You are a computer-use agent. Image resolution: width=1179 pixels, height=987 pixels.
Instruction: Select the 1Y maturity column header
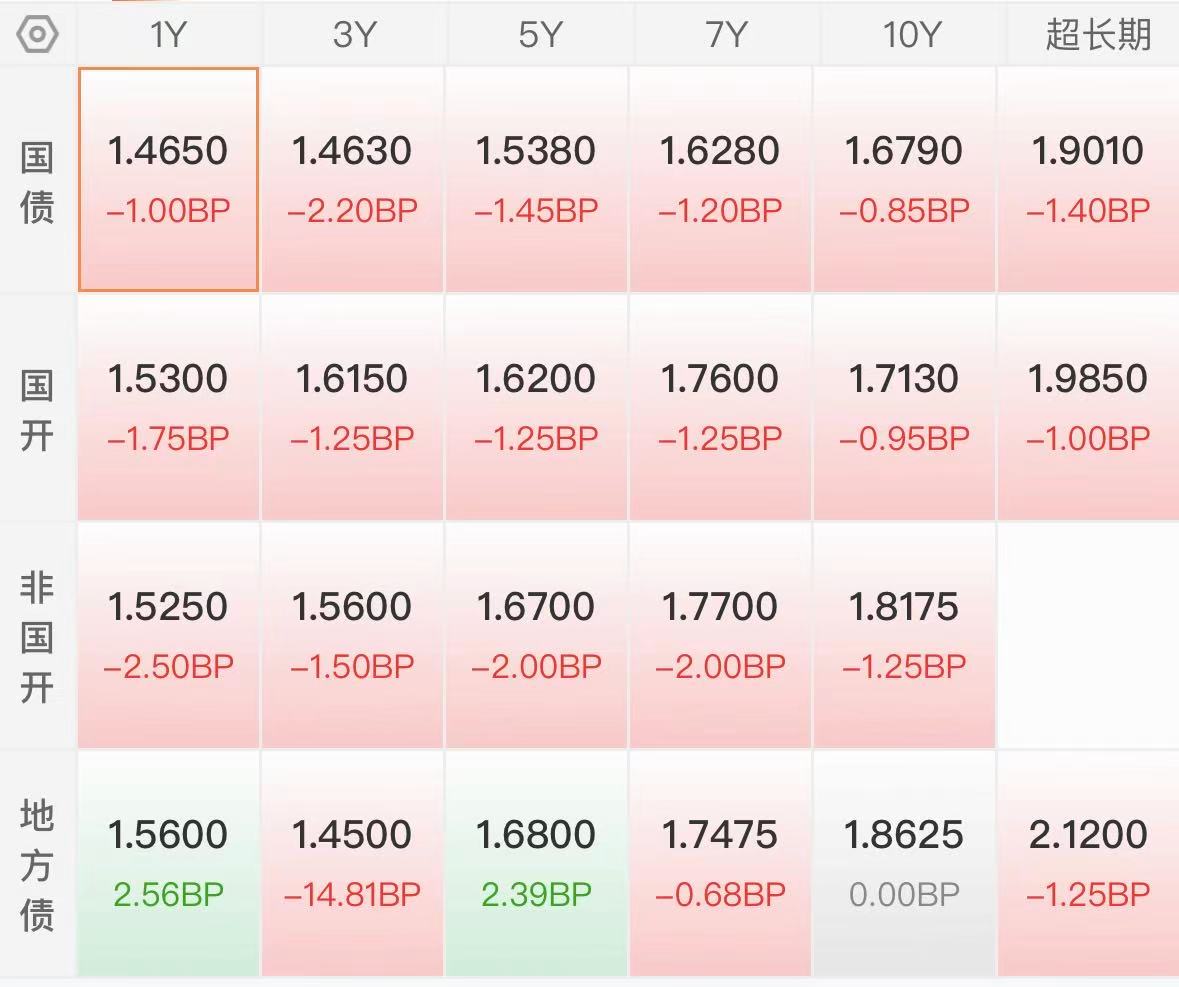click(168, 35)
